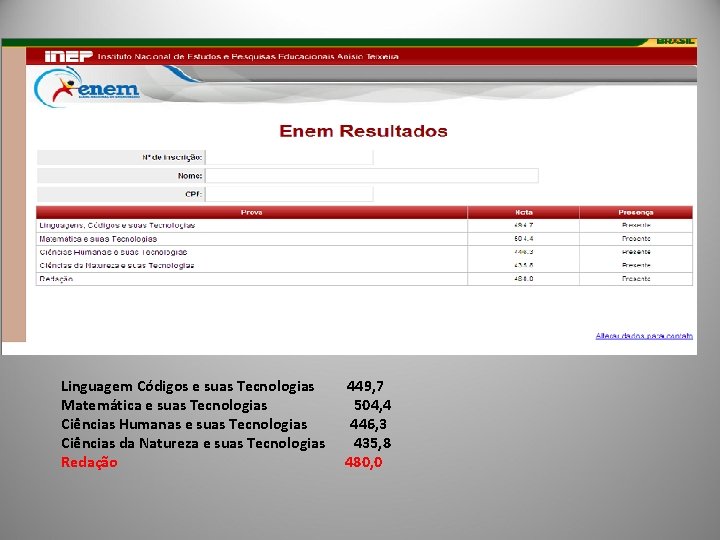
Task: Click the enem logo
Action: pos(86,87)
